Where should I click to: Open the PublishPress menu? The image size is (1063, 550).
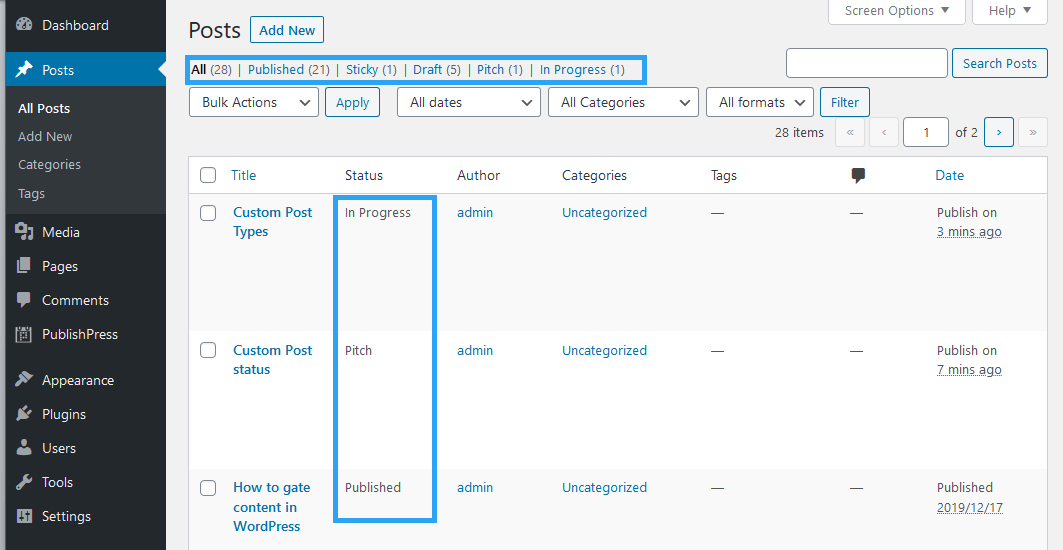(80, 334)
